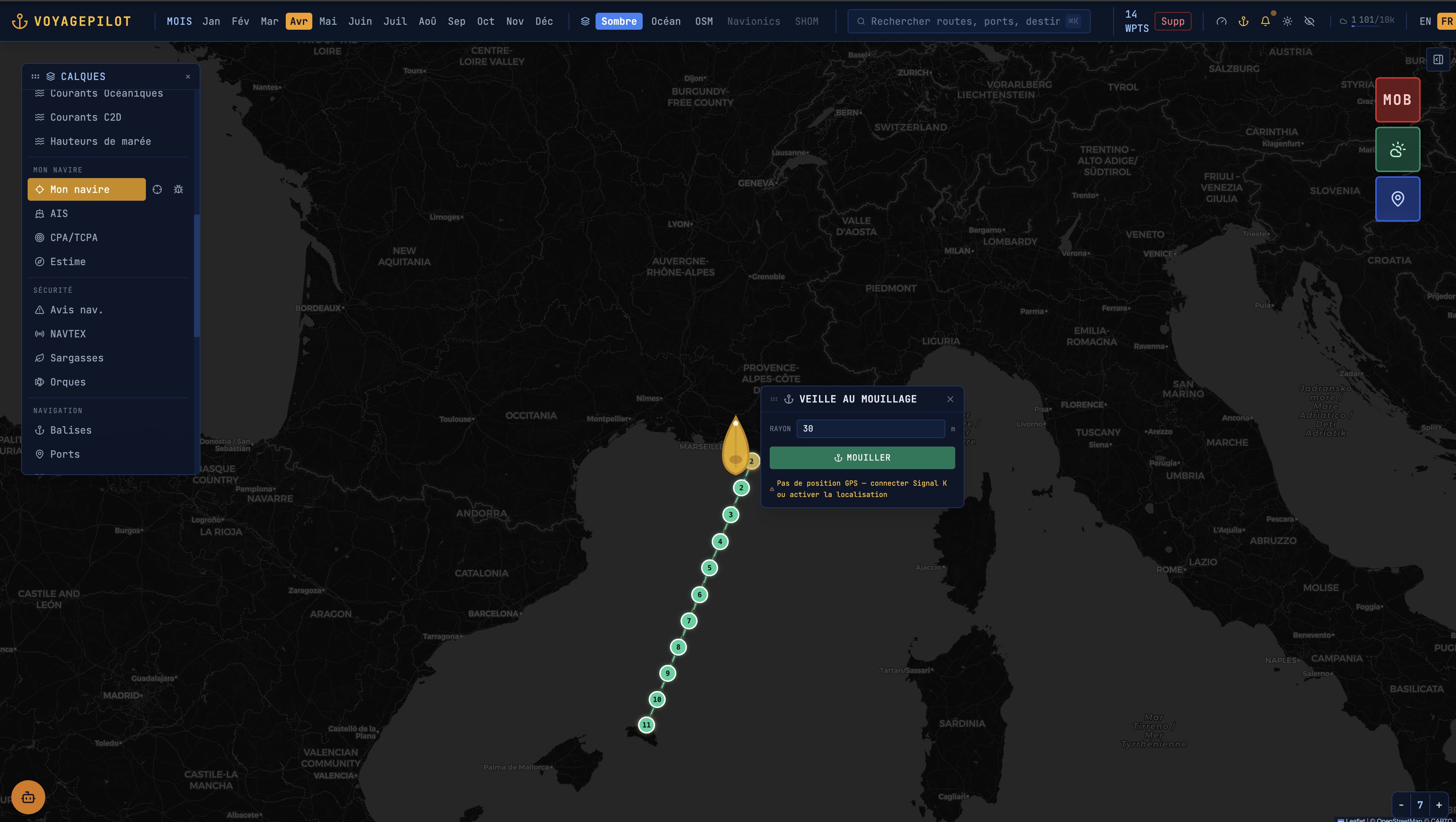Turn on the Orques layer

[68, 382]
